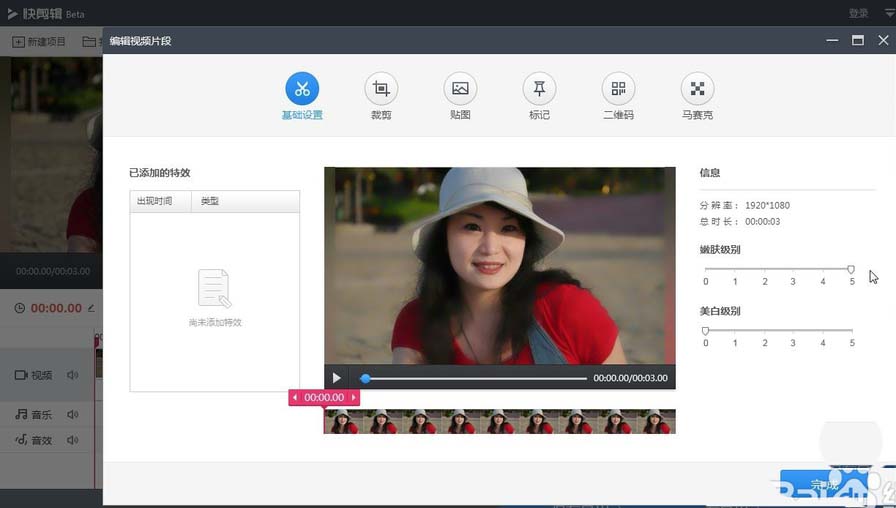Set 美白级别 slider to level 2
Image resolution: width=896 pixels, height=508 pixels.
[765, 330]
